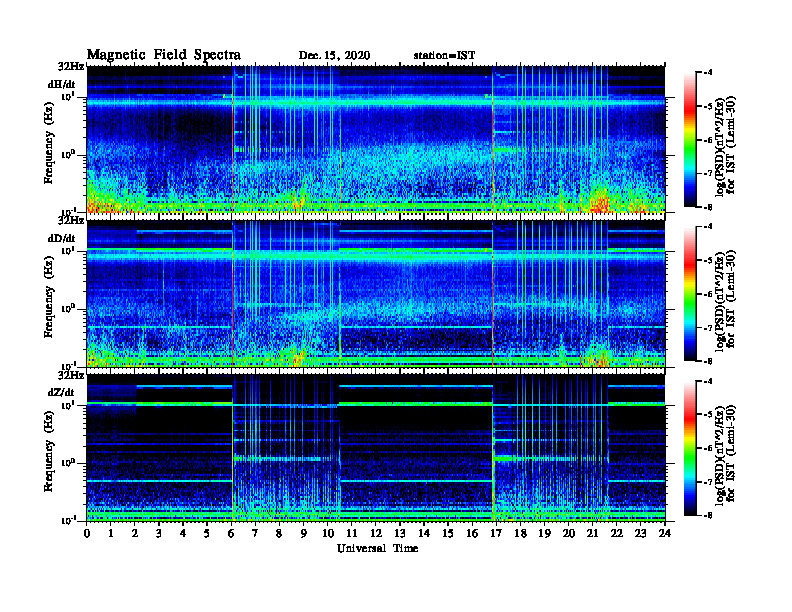Click the dD/dt spectrogram panel

pyautogui.click(x=376, y=293)
